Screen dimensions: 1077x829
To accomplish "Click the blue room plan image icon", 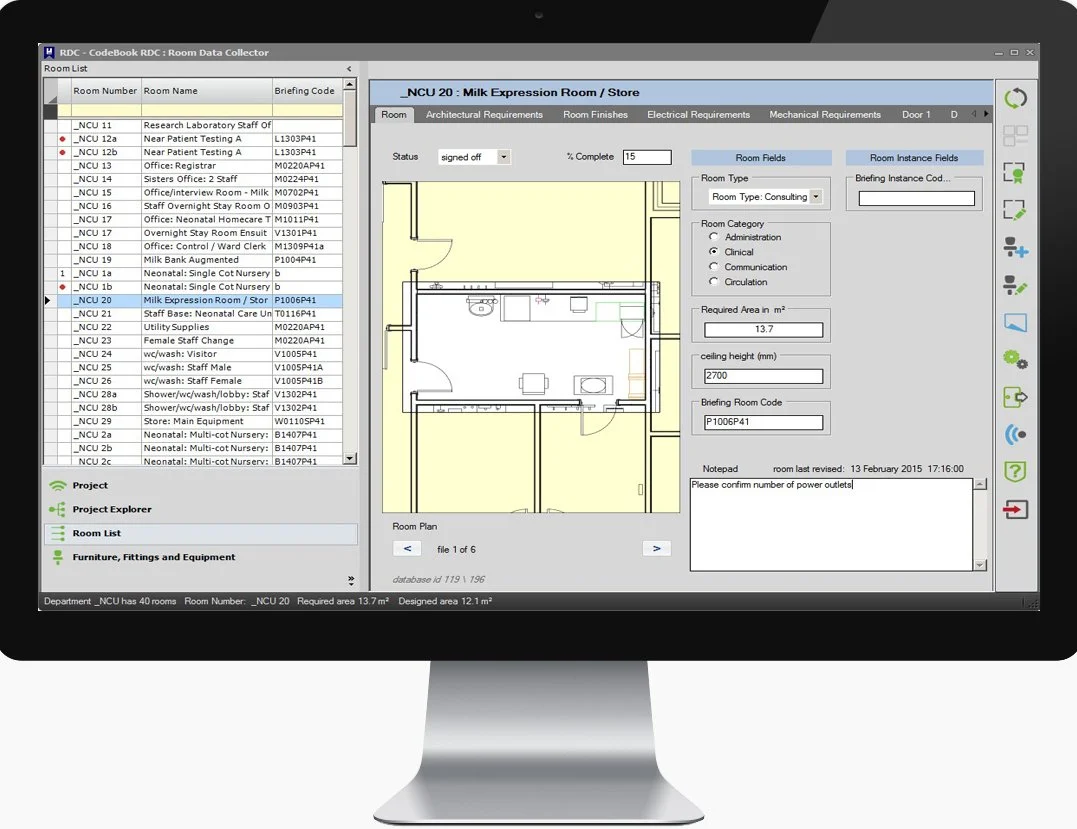I will 1015,322.
